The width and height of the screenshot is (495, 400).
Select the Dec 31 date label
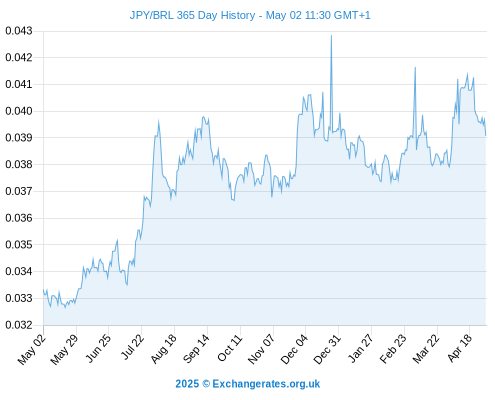click(327, 349)
